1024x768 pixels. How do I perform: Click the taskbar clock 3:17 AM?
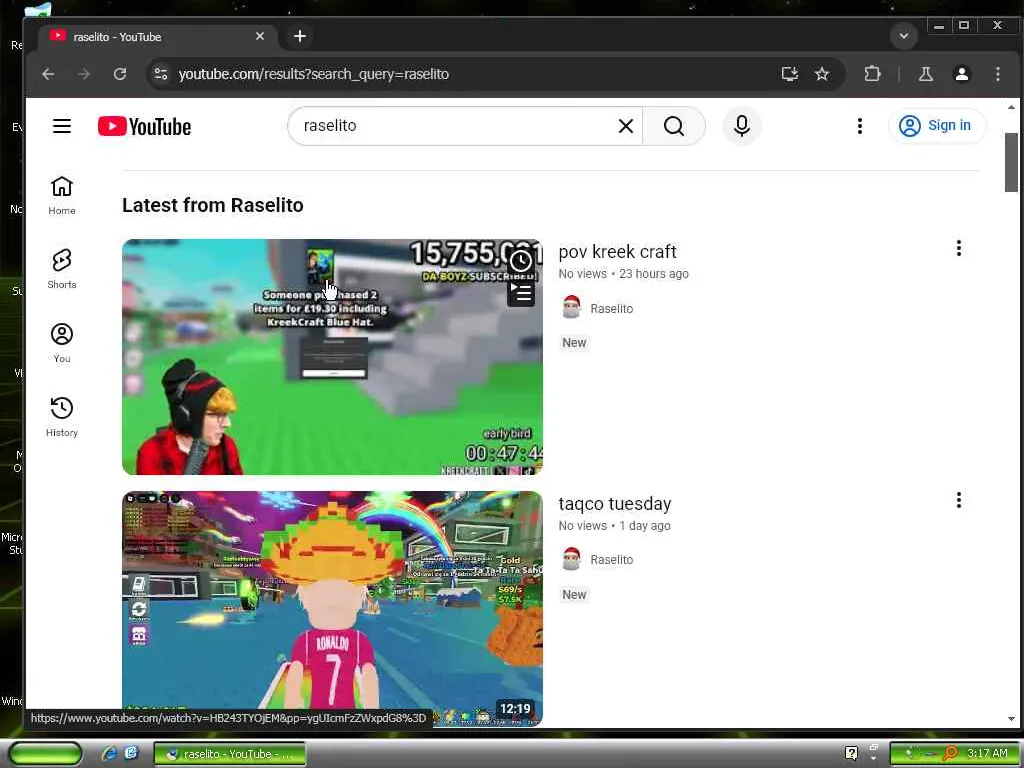tap(987, 754)
